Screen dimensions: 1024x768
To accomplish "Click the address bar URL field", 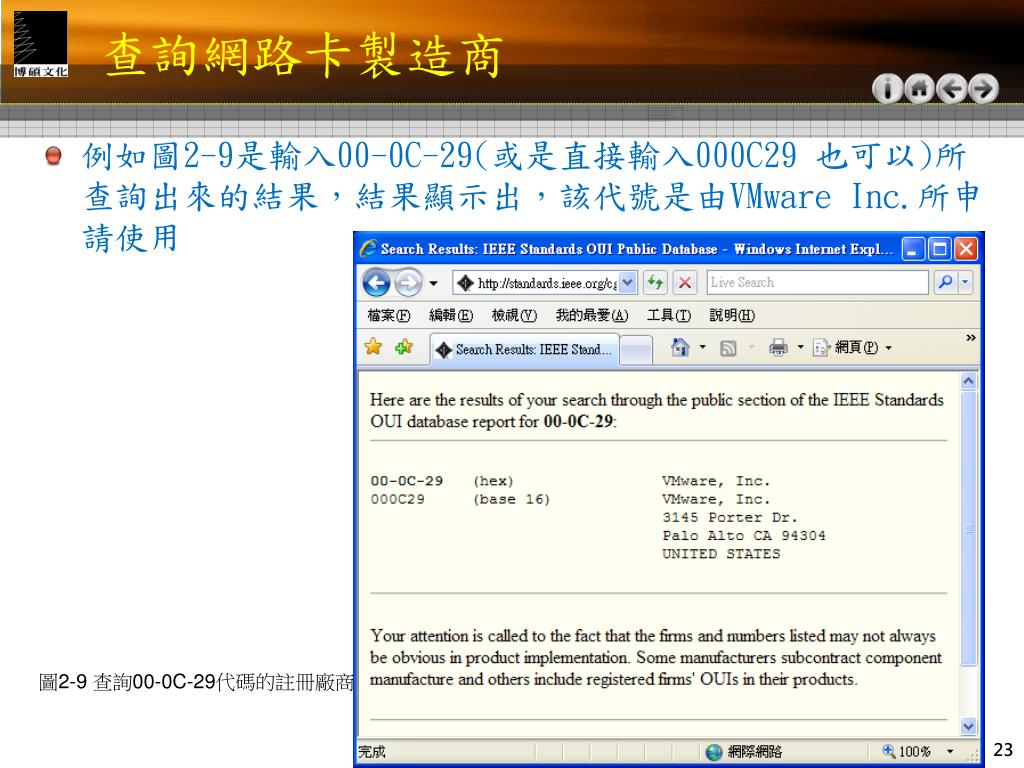I will pyautogui.click(x=536, y=283).
